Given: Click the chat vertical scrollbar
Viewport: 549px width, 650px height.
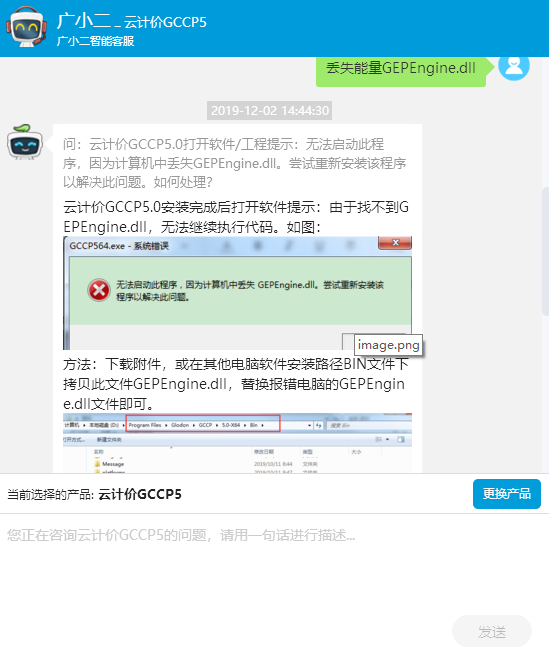Looking at the screenshot, I should (x=545, y=252).
